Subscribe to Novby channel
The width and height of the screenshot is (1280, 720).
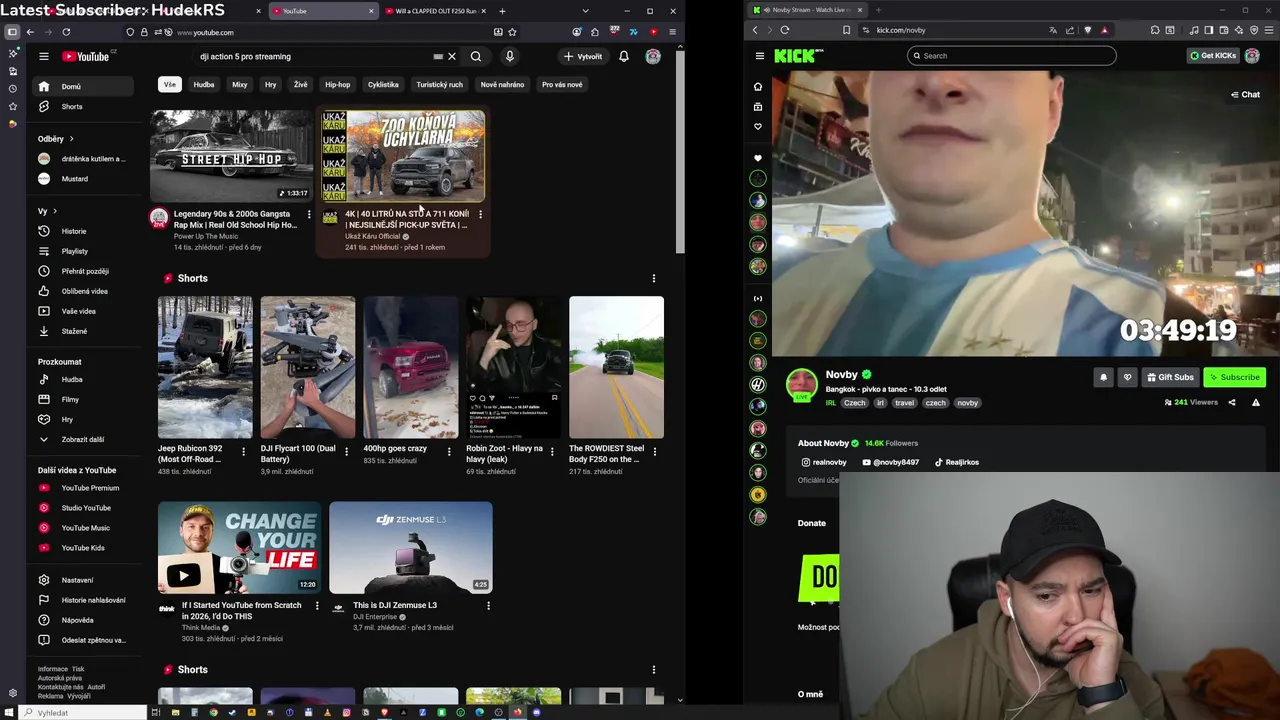[x=1234, y=377]
